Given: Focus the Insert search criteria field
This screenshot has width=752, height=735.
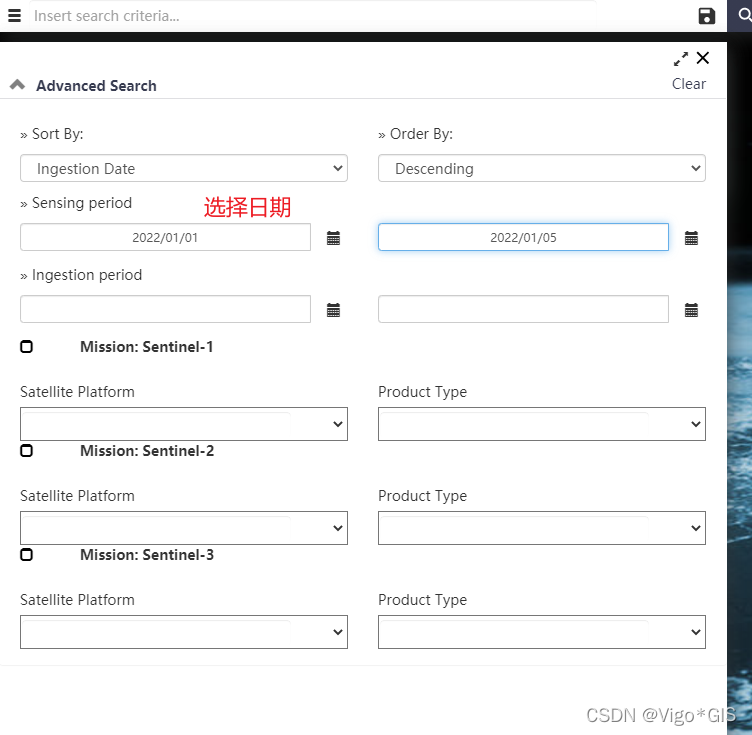Looking at the screenshot, I should [314, 16].
